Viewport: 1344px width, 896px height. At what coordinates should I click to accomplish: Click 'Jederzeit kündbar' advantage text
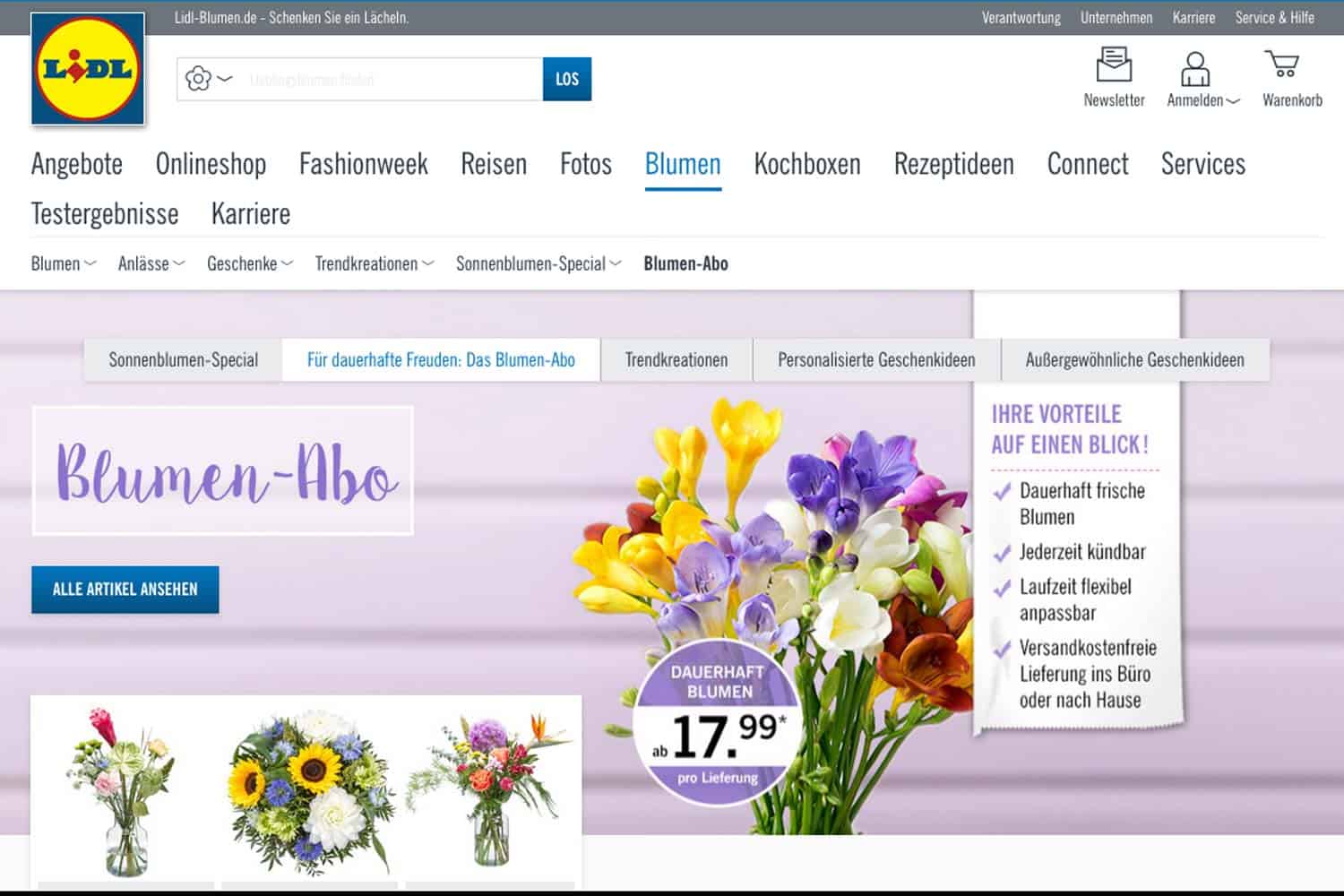[x=1082, y=552]
